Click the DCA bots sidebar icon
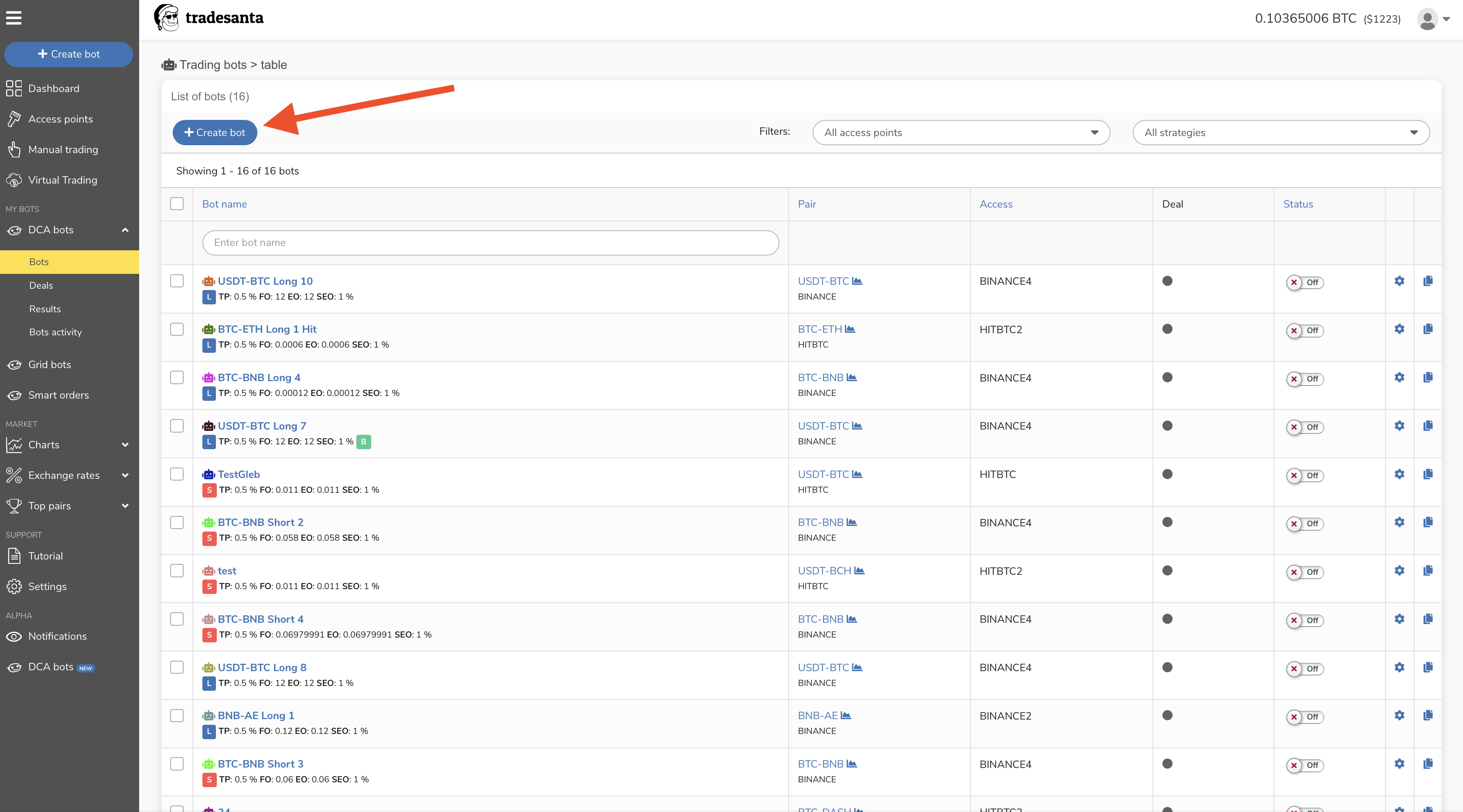This screenshot has height=812, width=1463. [x=15, y=230]
